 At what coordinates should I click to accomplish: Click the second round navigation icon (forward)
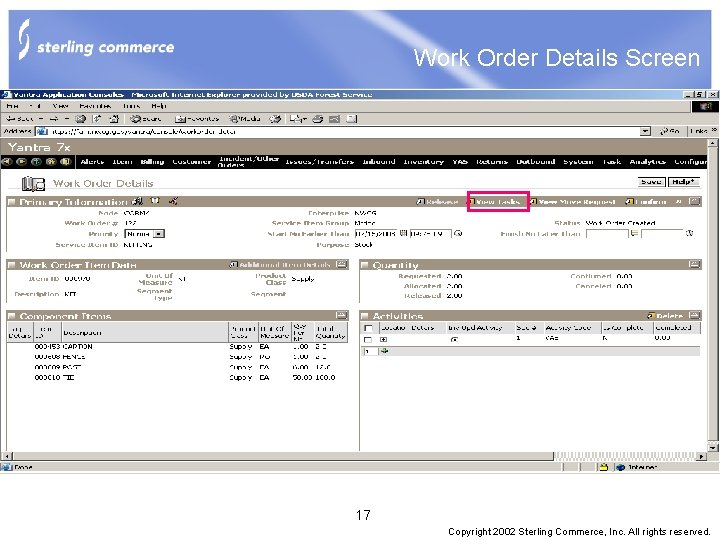coord(21,162)
